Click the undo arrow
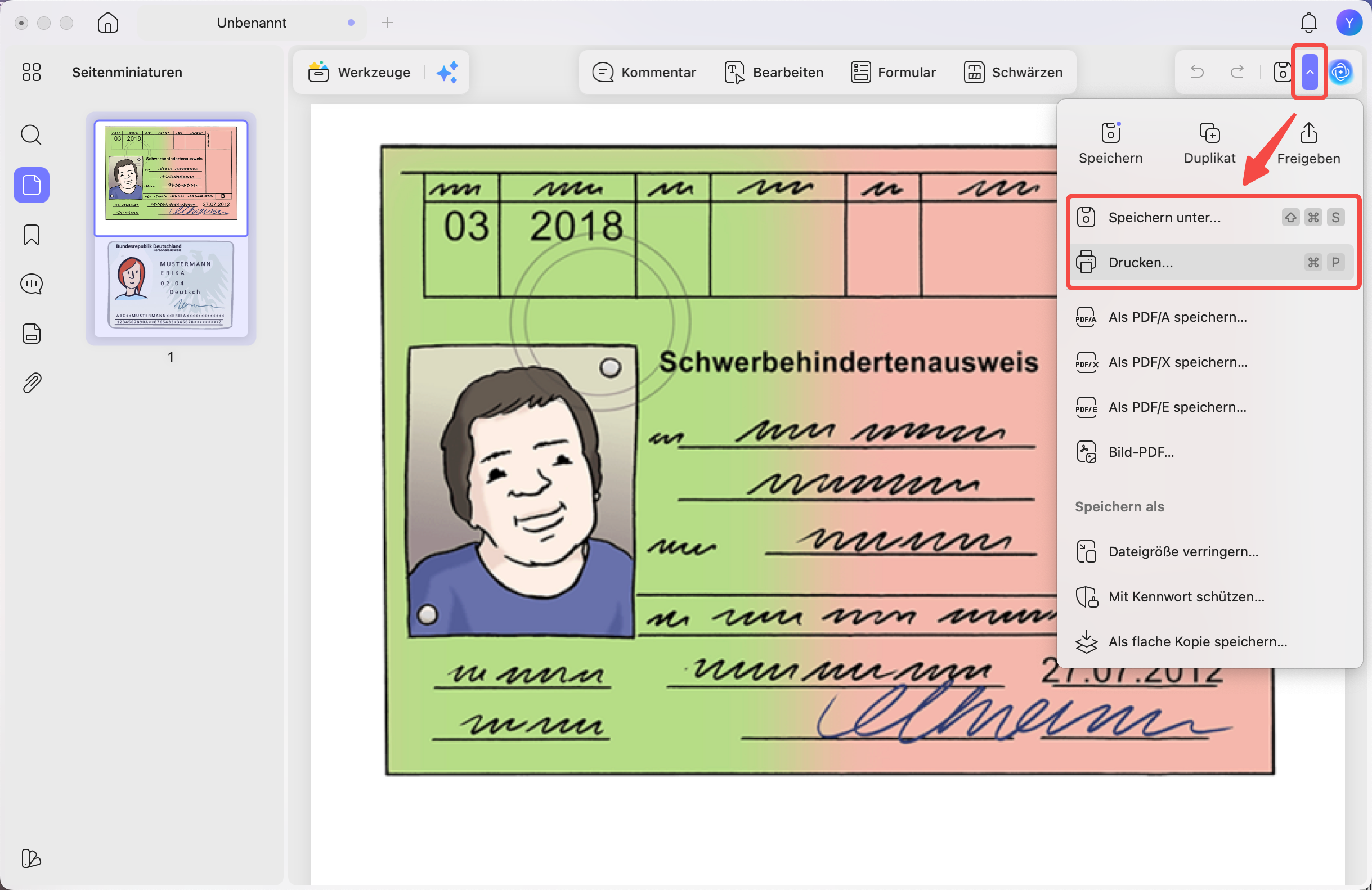Screen dimensions: 1372x890 click(1197, 72)
